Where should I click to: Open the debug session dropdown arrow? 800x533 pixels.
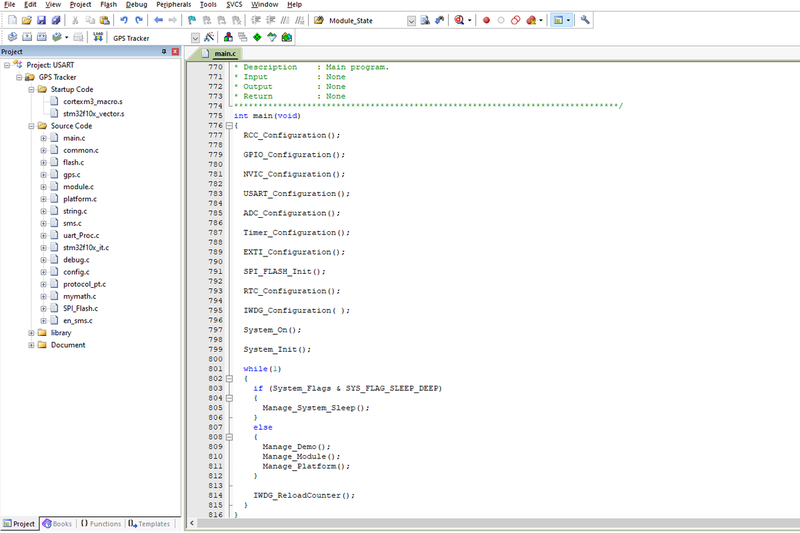tap(469, 21)
